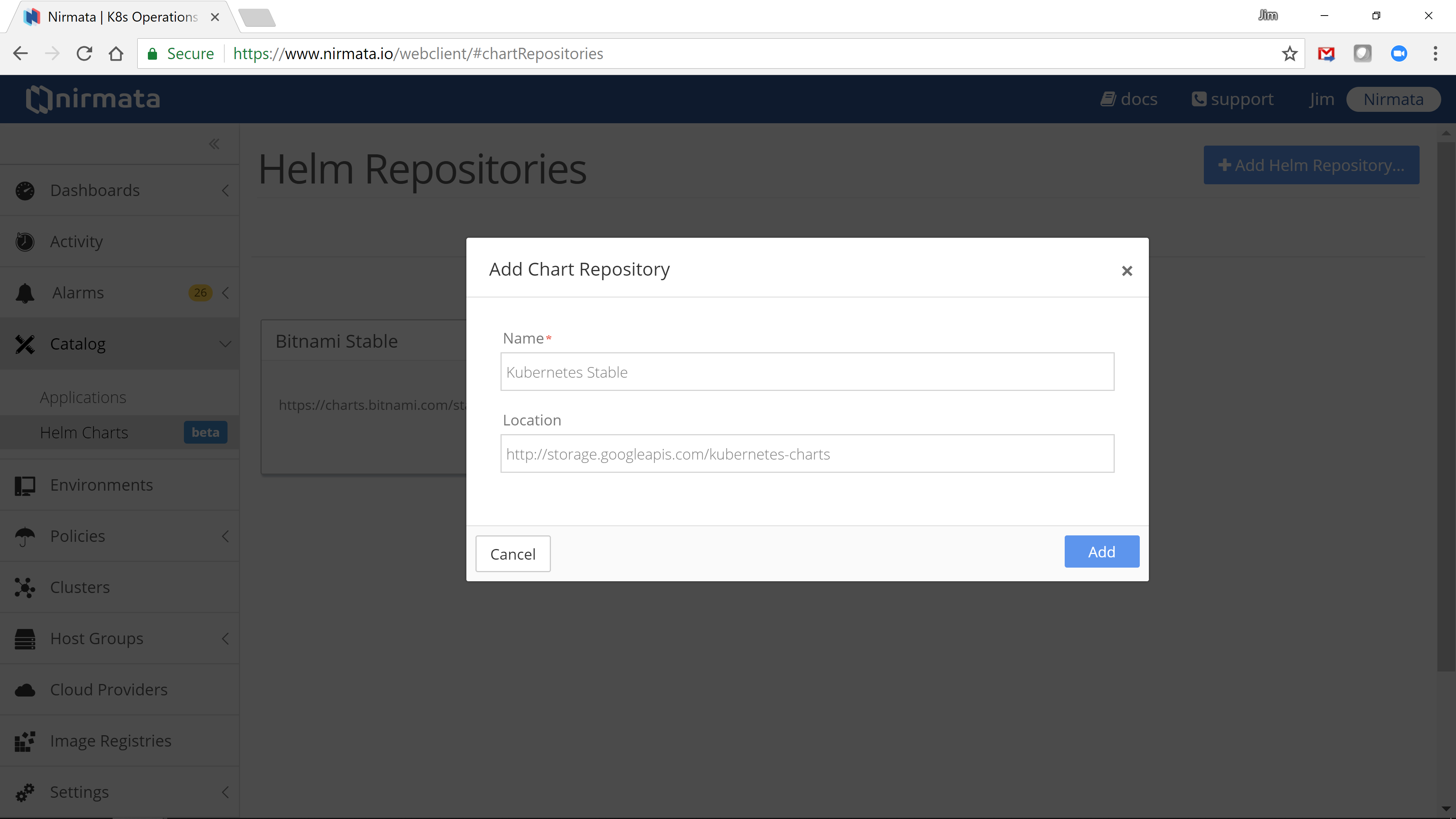
Task: Go forward in browser
Action: click(52, 54)
